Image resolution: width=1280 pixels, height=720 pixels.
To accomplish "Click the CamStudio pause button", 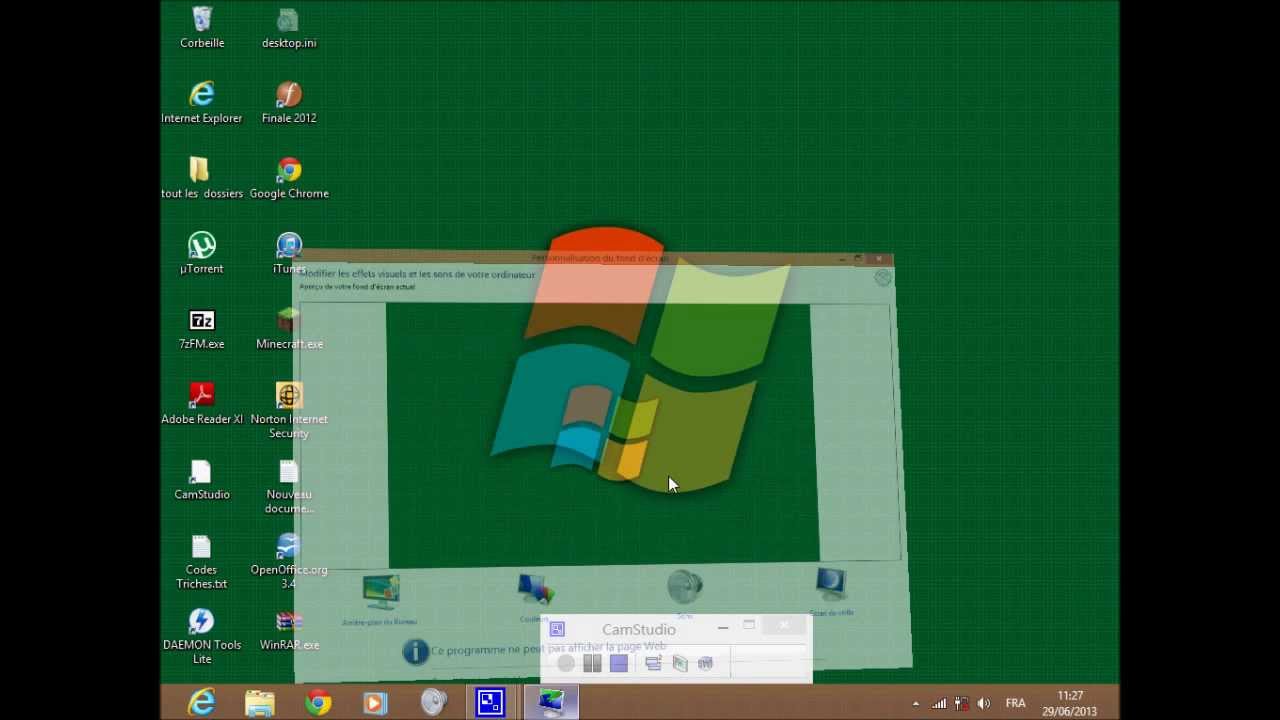I will click(x=592, y=663).
